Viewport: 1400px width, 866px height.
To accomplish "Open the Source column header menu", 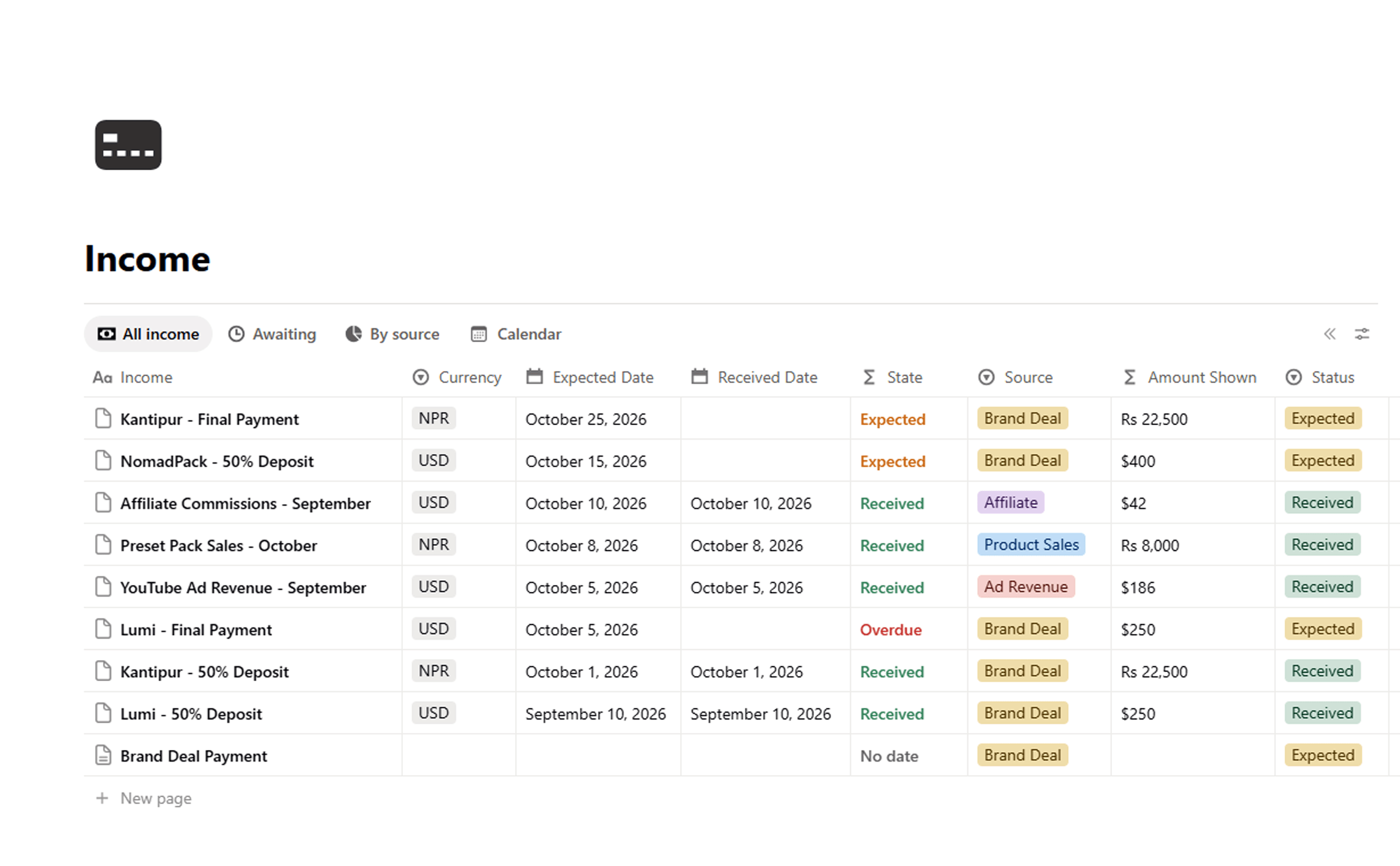I will coord(1016,377).
